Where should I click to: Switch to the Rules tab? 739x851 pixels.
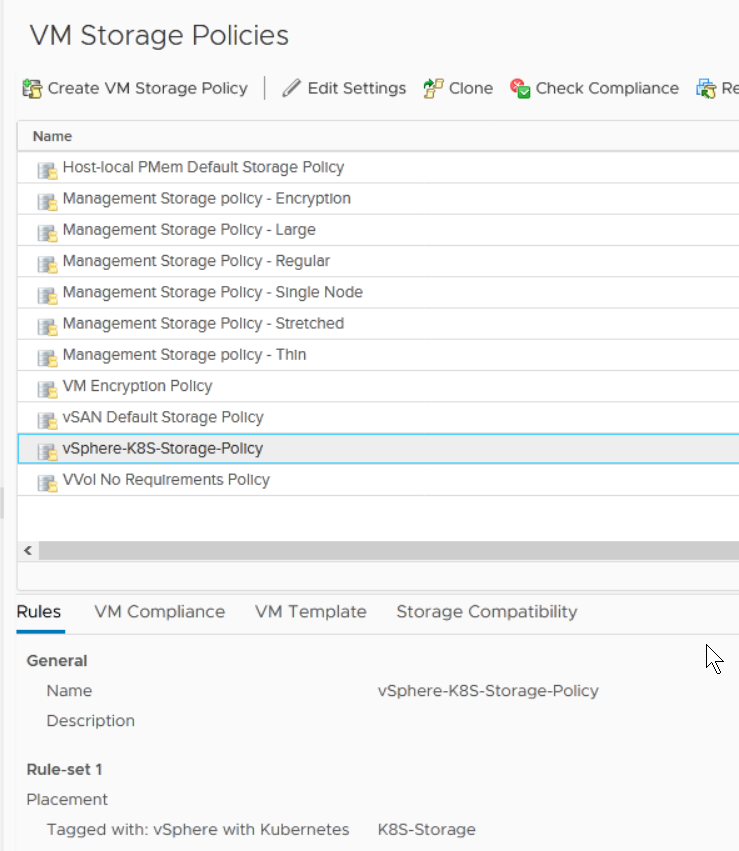(x=39, y=612)
